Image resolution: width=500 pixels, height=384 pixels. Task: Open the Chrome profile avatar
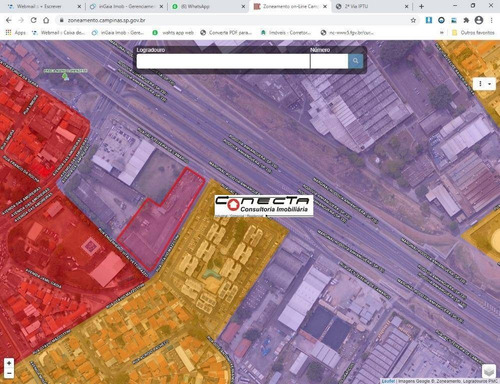coord(479,20)
